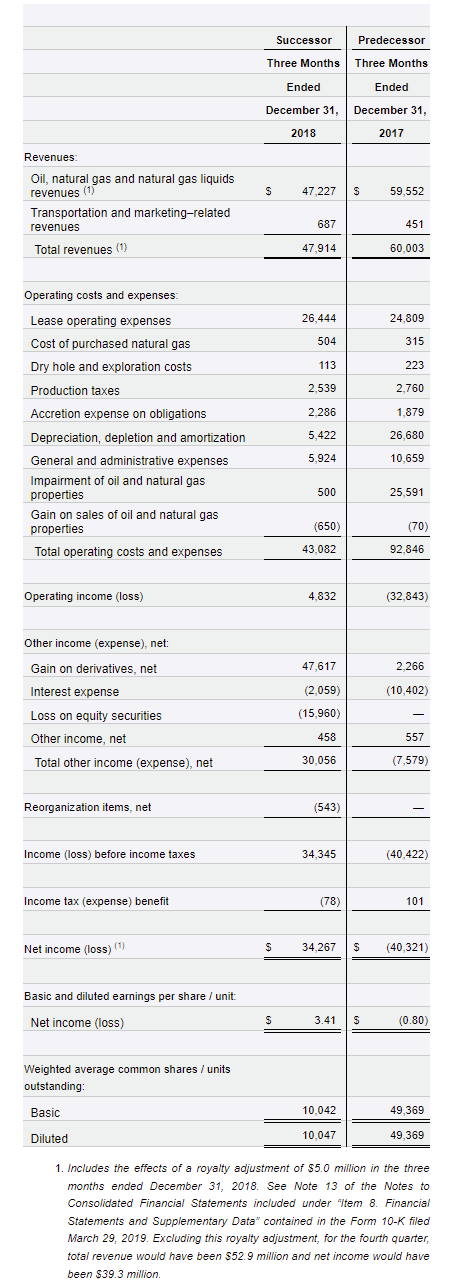Select the Predecessor column header
This screenshot has height=1284, width=453.
tap(392, 40)
